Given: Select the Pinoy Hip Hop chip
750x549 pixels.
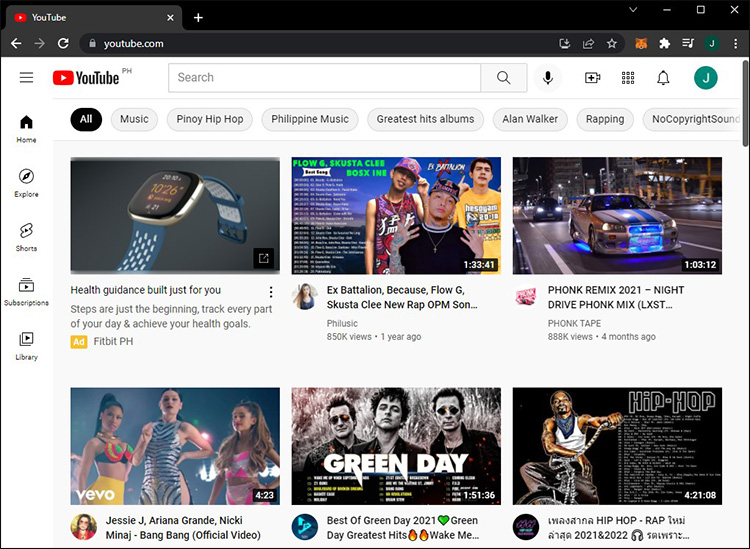Looking at the screenshot, I should pyautogui.click(x=210, y=119).
